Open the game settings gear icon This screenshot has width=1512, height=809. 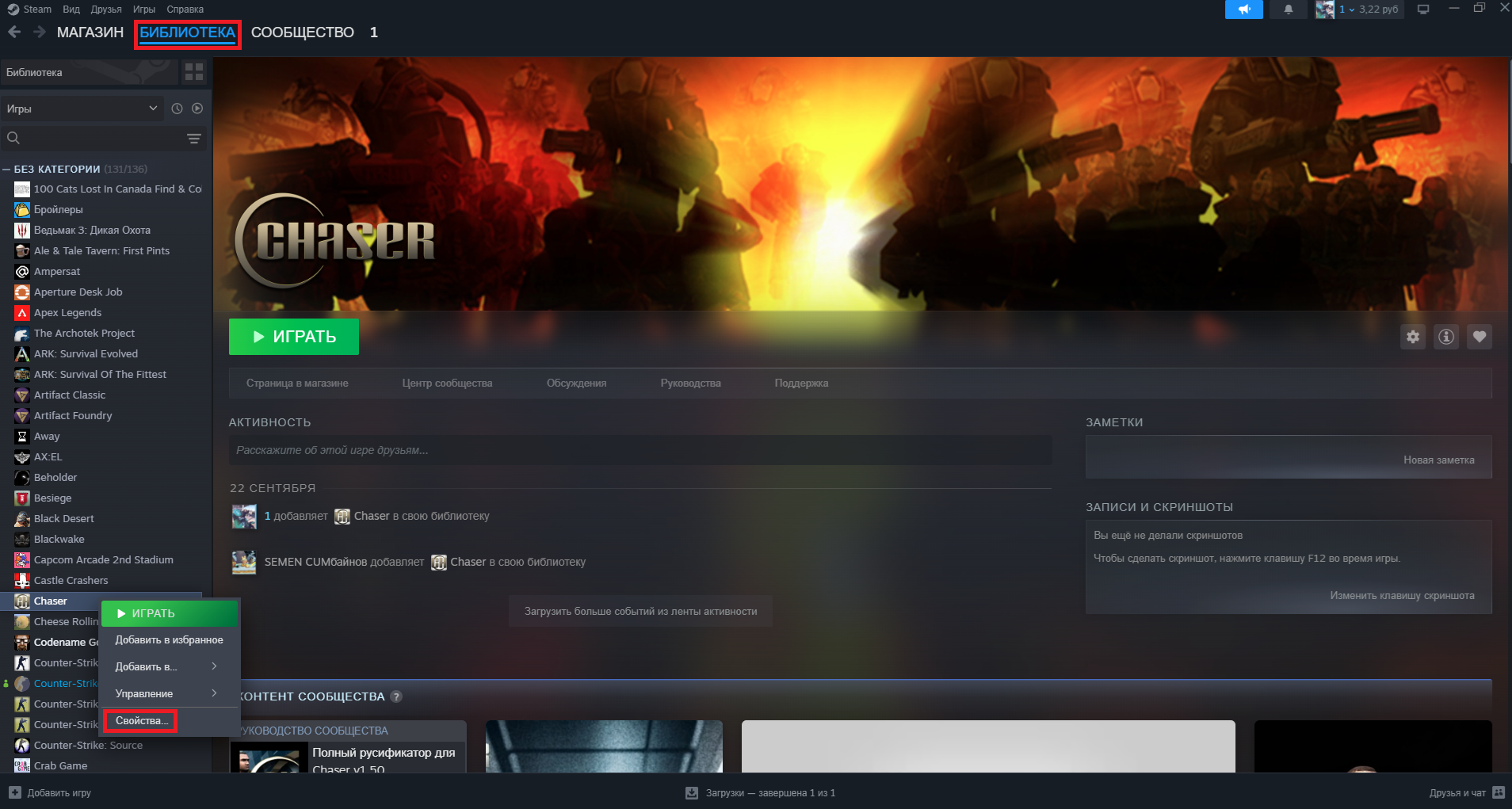point(1413,337)
